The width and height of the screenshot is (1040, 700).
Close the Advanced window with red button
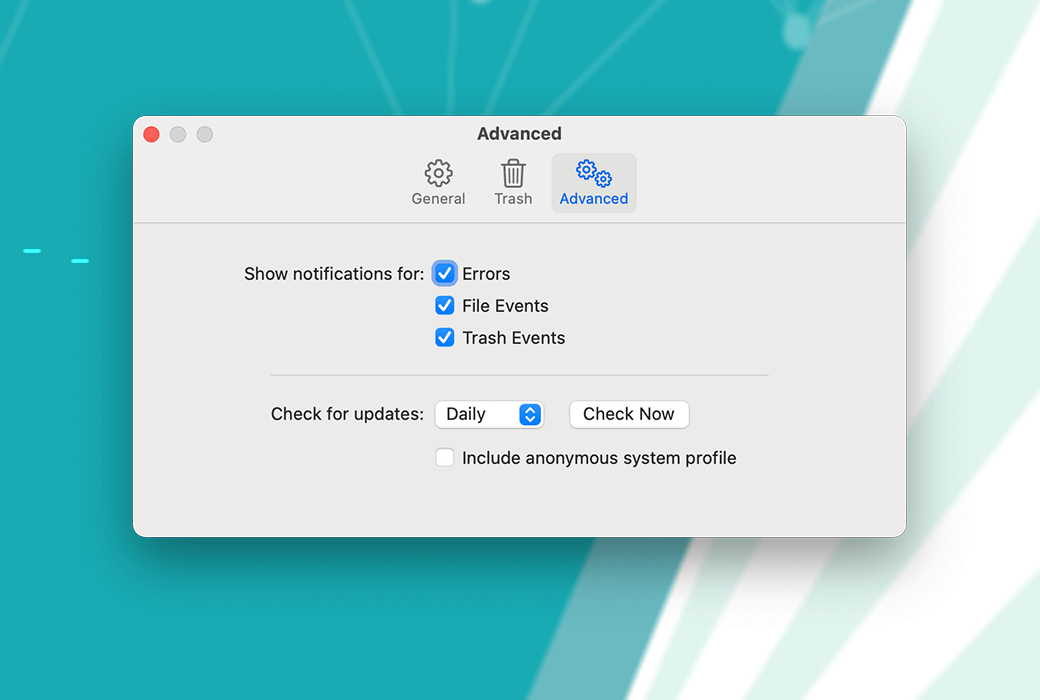[152, 134]
